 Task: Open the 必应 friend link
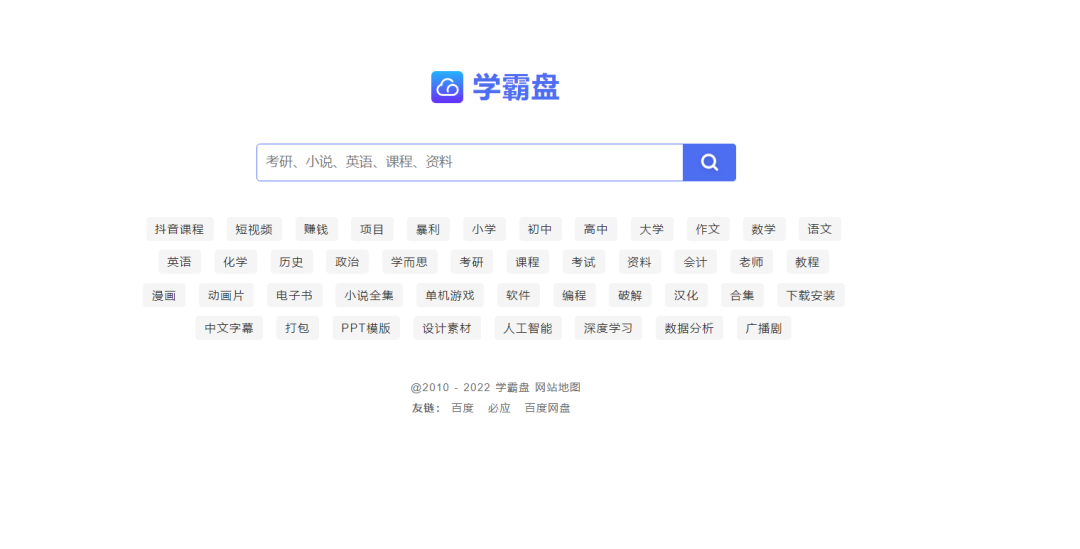[x=499, y=408]
